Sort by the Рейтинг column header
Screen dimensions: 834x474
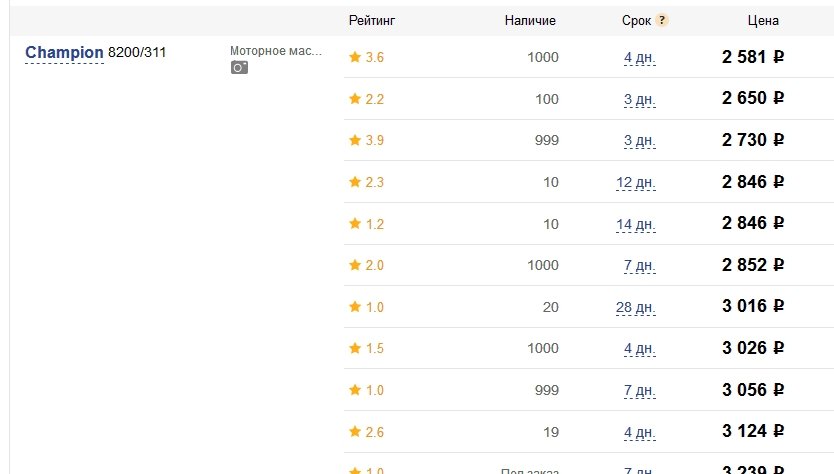click(x=372, y=20)
